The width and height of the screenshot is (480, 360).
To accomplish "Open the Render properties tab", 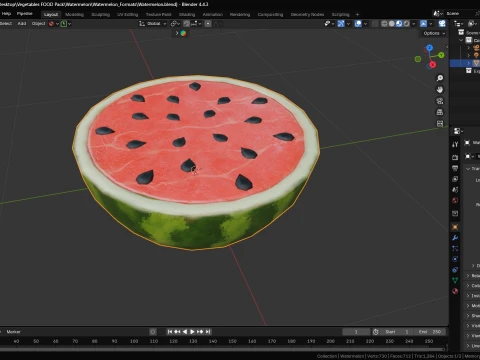I will tap(455, 157).
